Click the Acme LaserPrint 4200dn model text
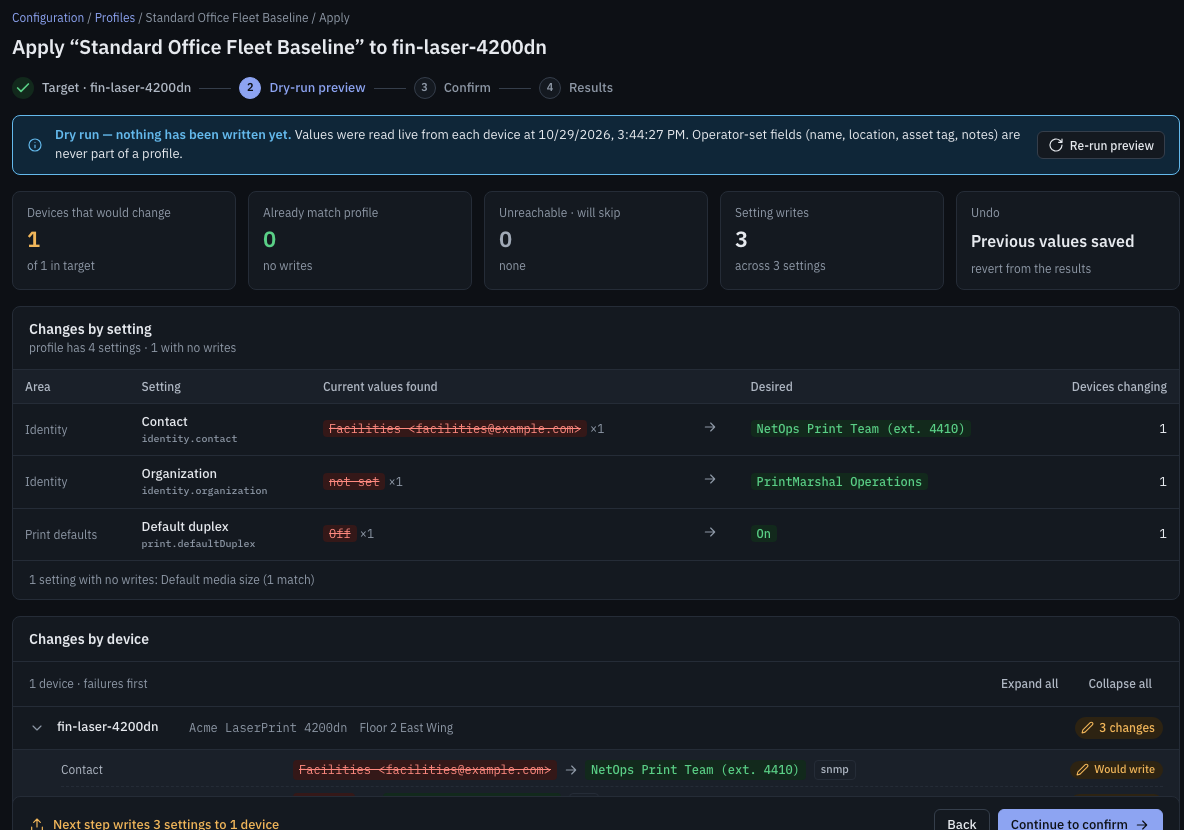The height and width of the screenshot is (830, 1184). pyautogui.click(x=268, y=728)
